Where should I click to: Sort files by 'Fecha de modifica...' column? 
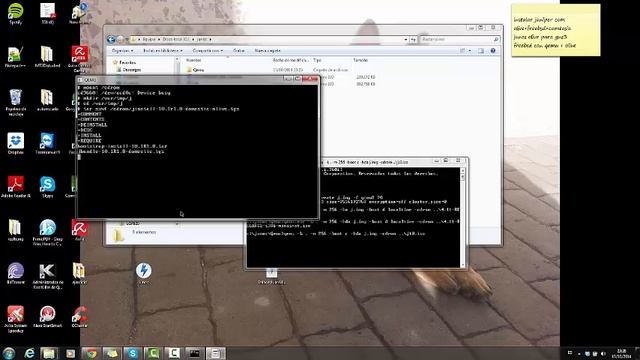(x=290, y=60)
